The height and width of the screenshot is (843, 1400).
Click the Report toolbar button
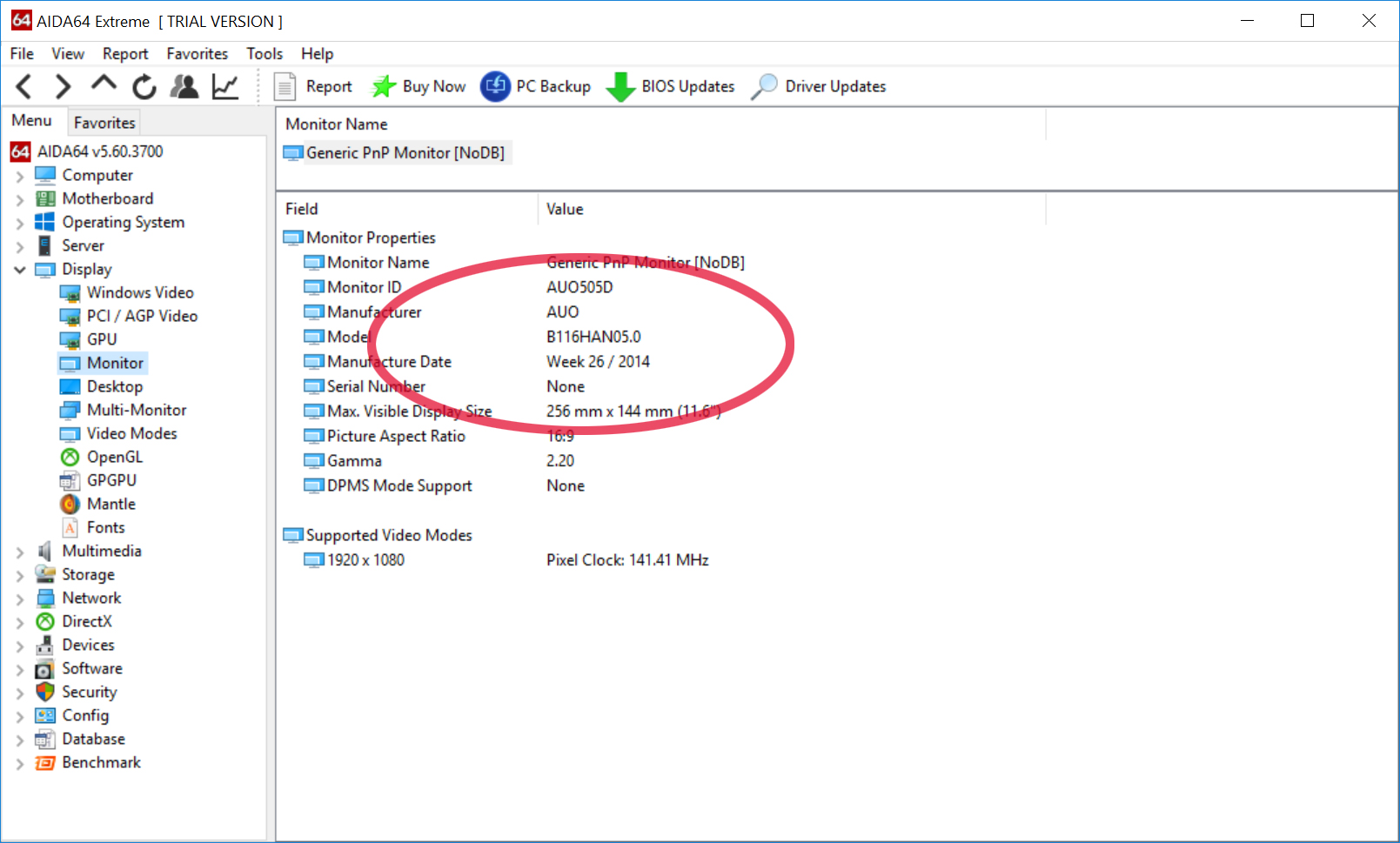313,86
